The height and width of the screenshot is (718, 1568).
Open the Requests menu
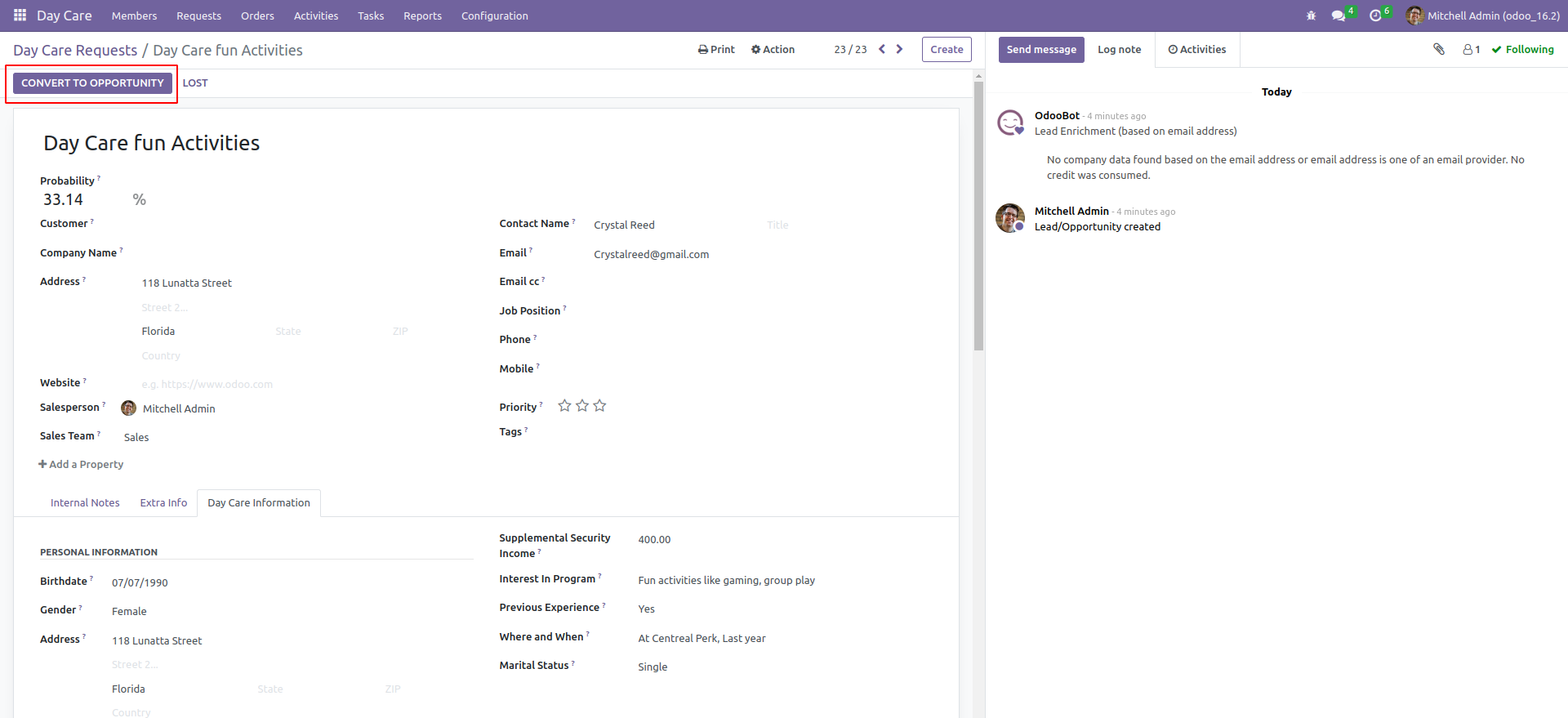198,16
